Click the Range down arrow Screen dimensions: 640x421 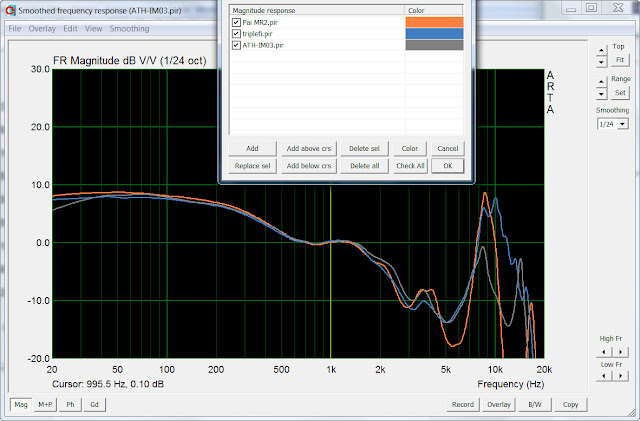coord(601,94)
